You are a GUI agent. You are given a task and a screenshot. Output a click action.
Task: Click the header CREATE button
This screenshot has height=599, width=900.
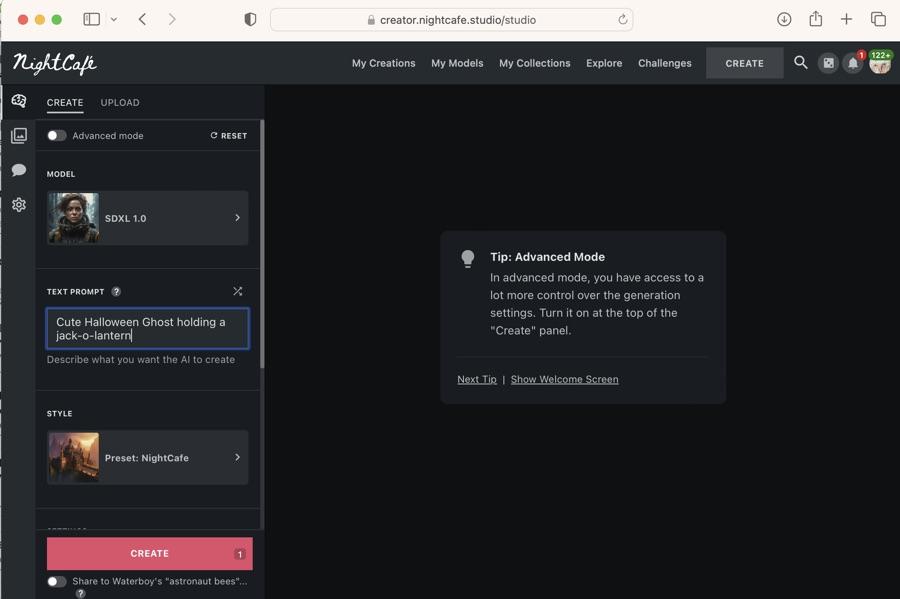(x=744, y=63)
